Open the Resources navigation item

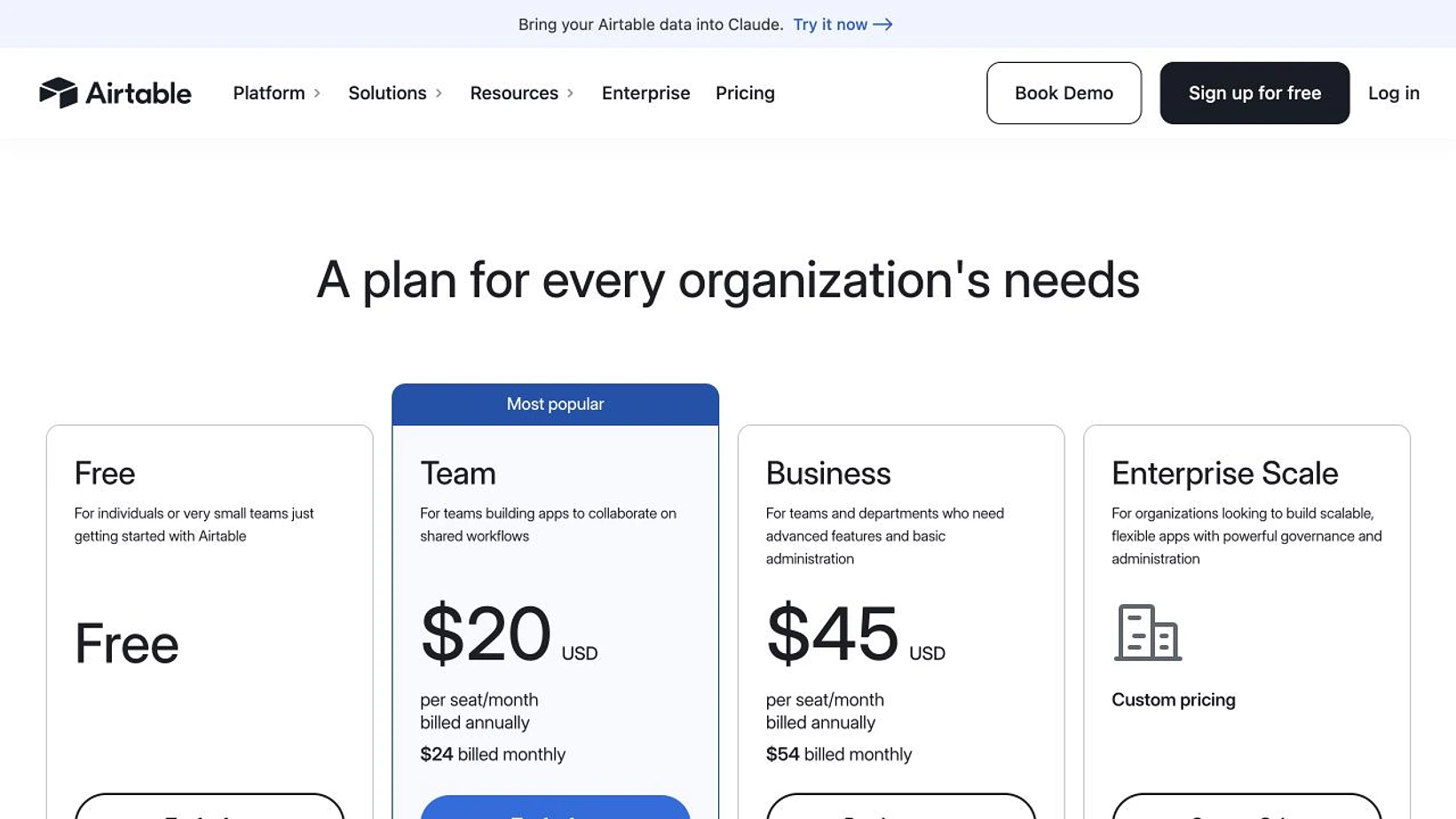coord(514,93)
